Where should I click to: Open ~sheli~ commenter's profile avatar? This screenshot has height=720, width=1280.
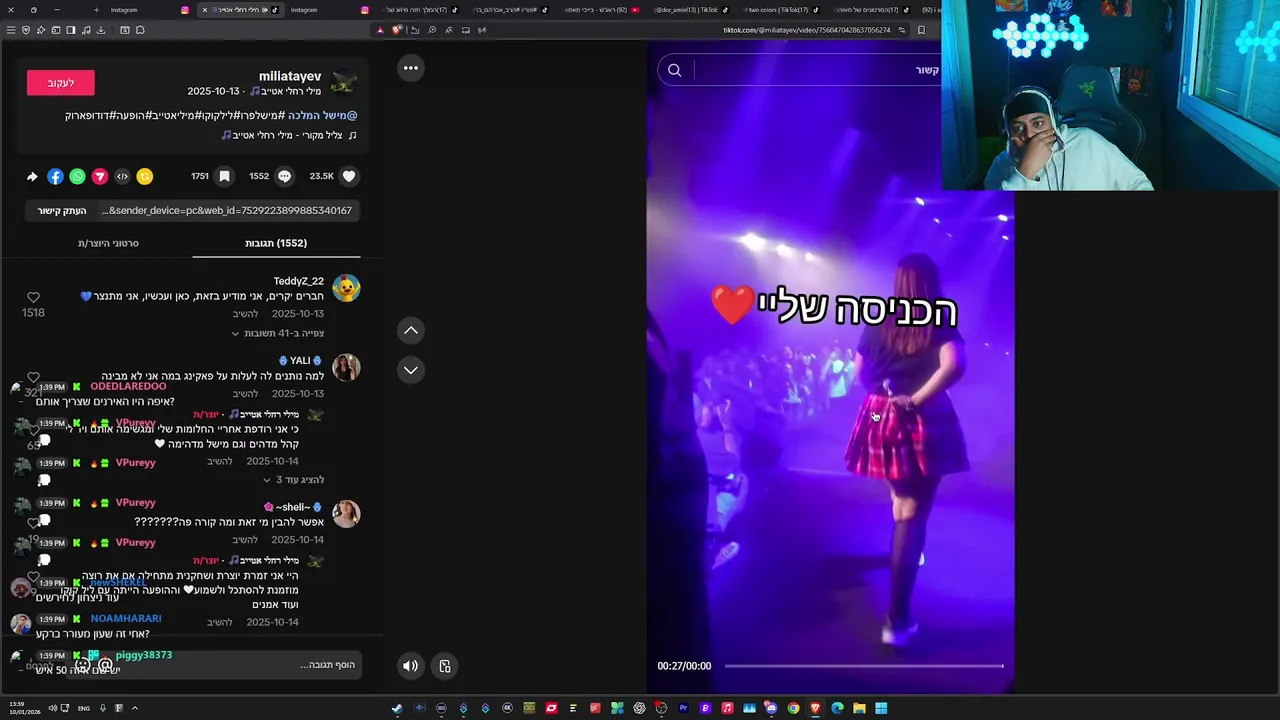pos(346,514)
